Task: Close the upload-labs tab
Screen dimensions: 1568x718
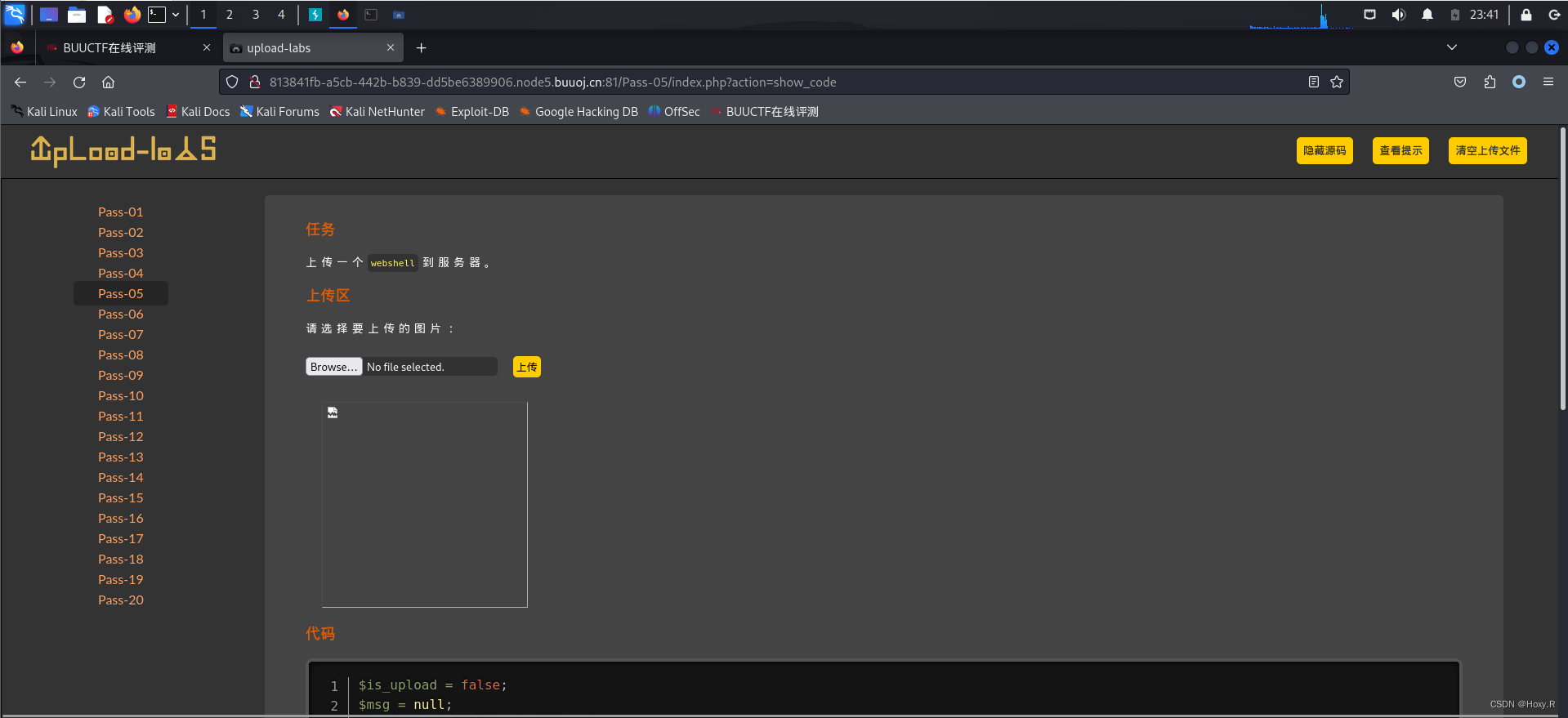Action: 391,47
